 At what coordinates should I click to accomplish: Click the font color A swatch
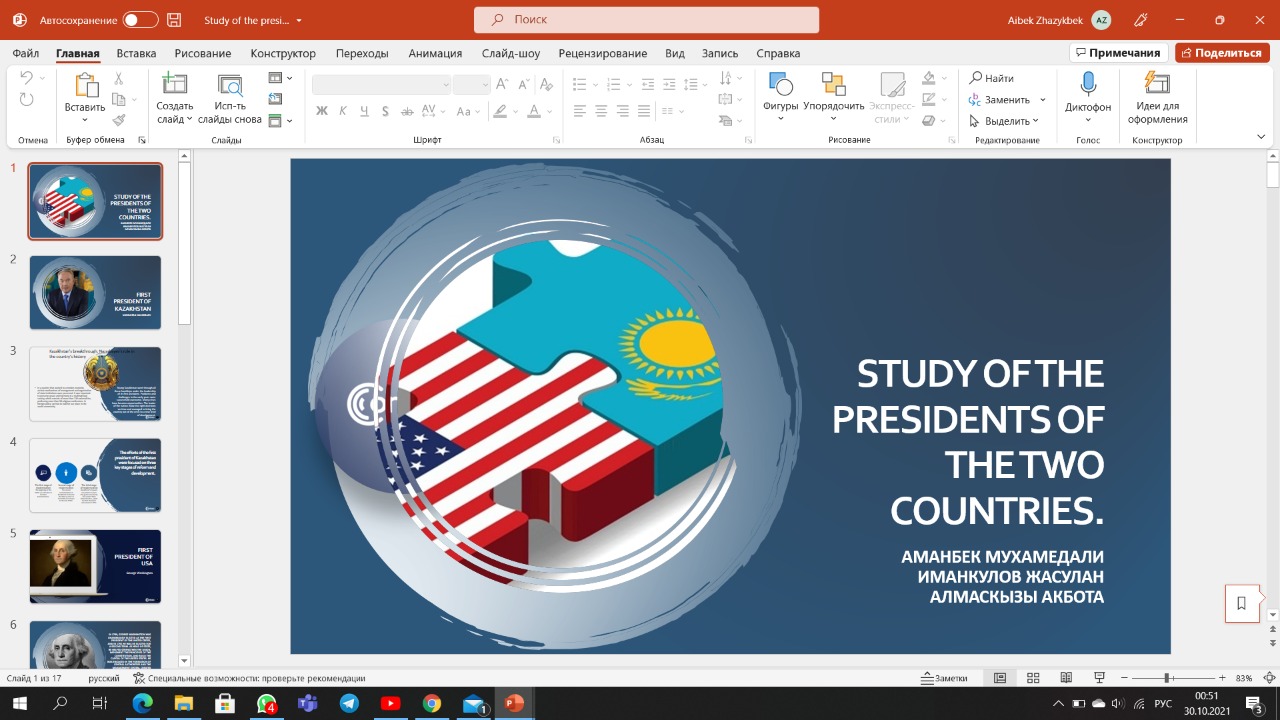pos(534,111)
